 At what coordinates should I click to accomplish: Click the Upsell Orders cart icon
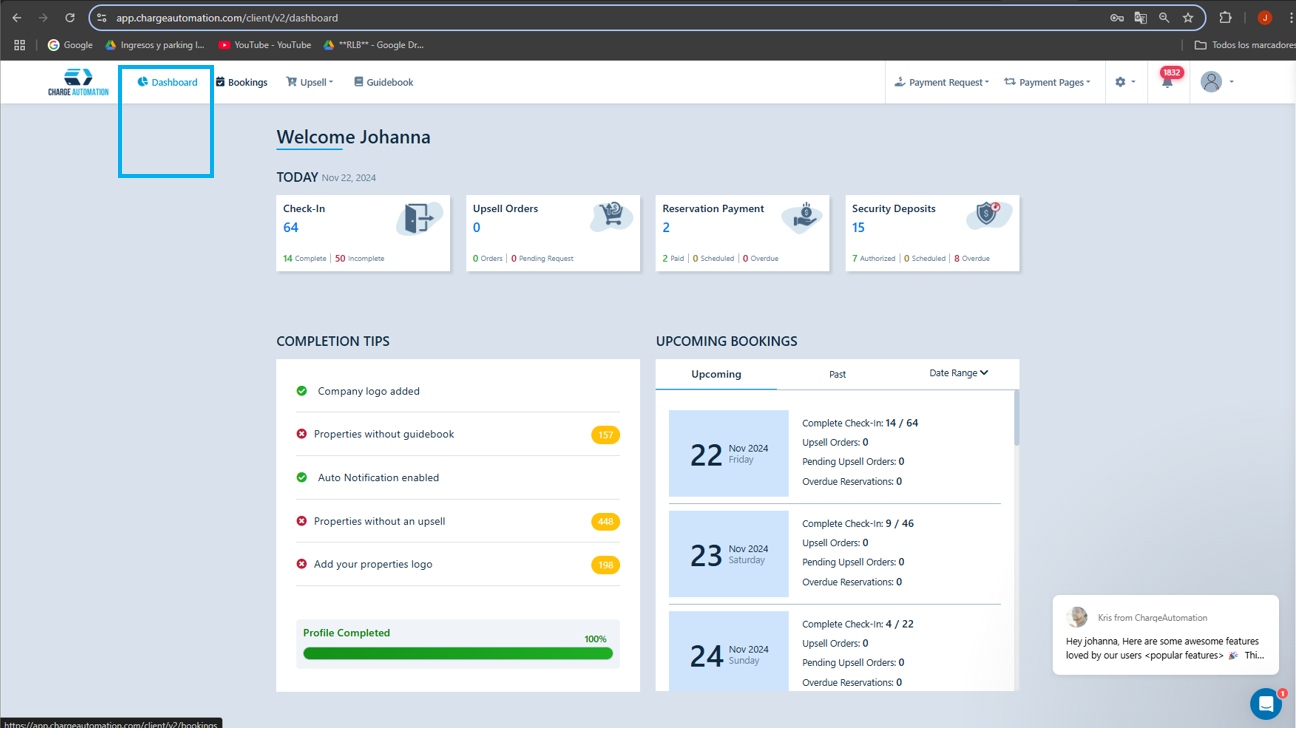tap(611, 216)
